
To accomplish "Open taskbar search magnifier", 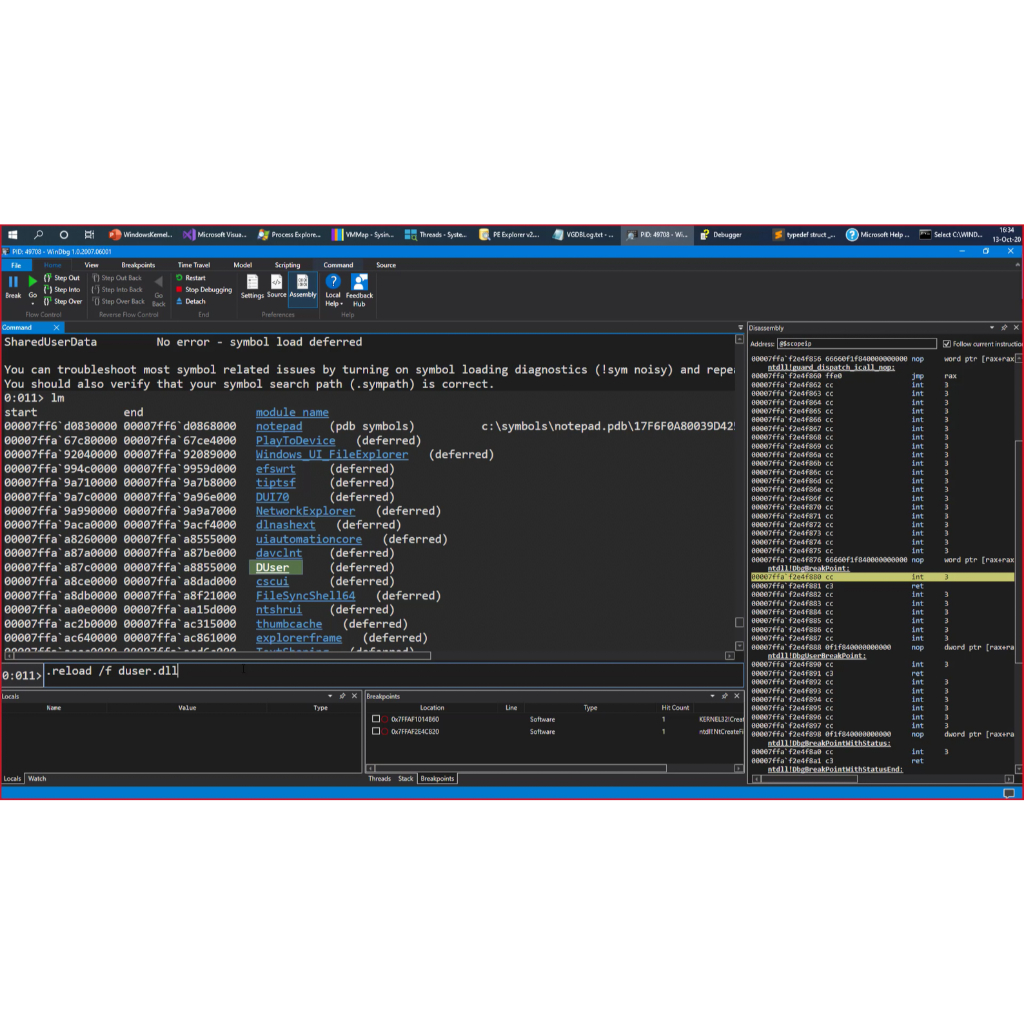I will click(38, 234).
